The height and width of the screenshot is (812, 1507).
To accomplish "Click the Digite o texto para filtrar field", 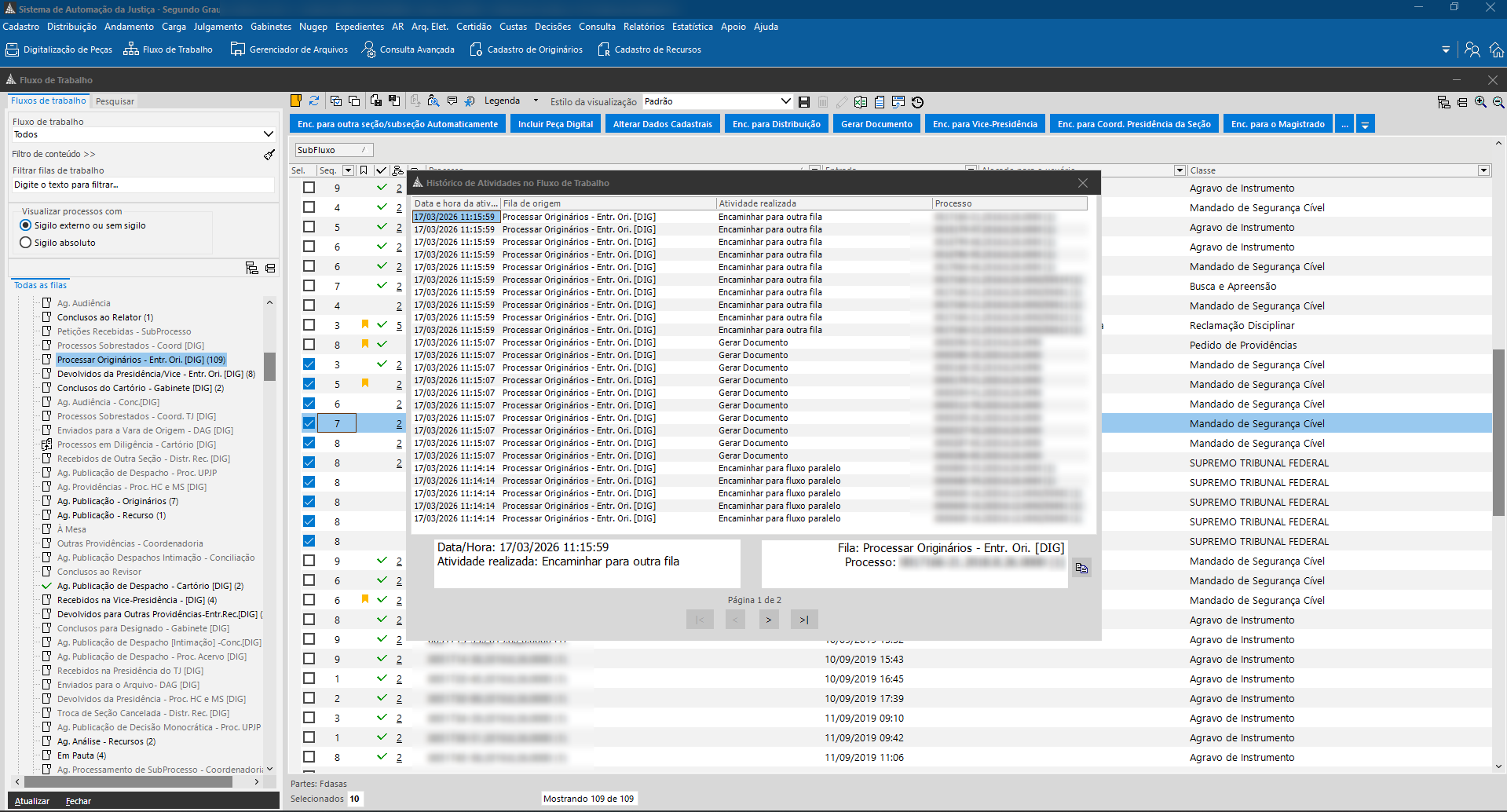I will click(x=143, y=185).
